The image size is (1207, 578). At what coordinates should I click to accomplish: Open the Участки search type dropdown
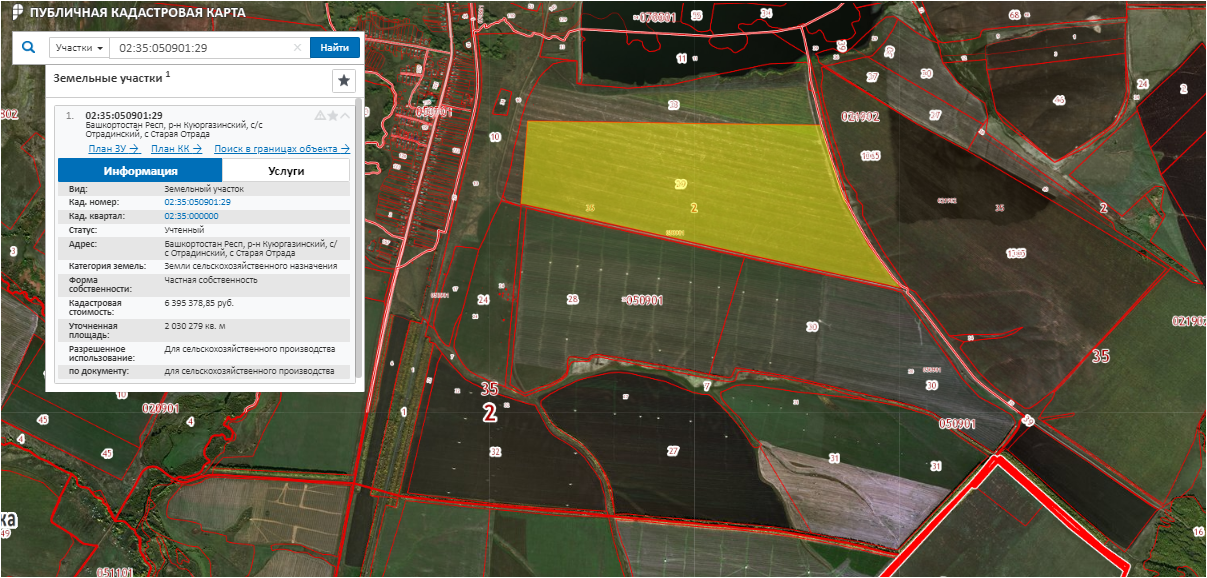[x=79, y=48]
